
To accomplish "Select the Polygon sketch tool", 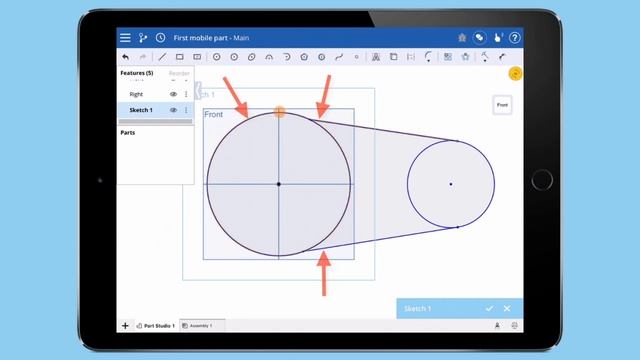I will point(304,57).
